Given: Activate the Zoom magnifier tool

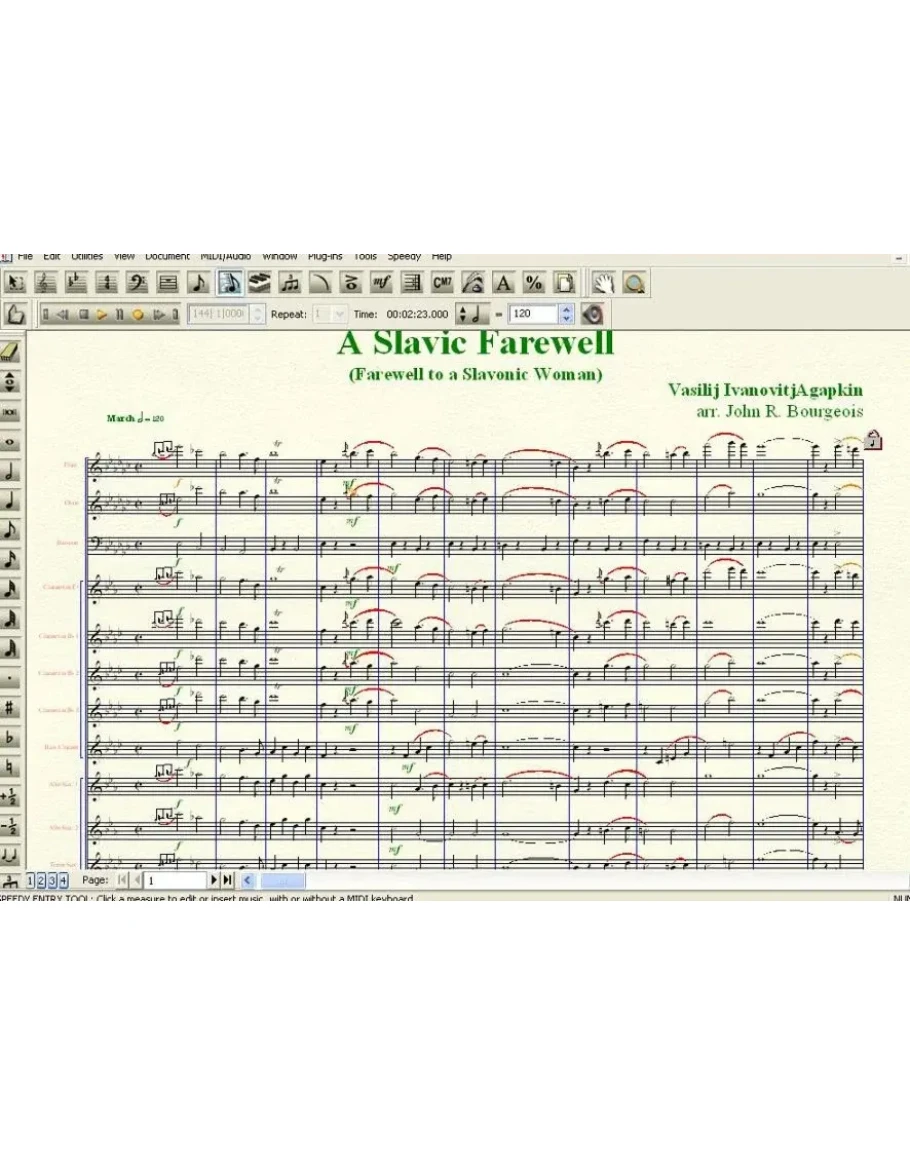Looking at the screenshot, I should [633, 283].
